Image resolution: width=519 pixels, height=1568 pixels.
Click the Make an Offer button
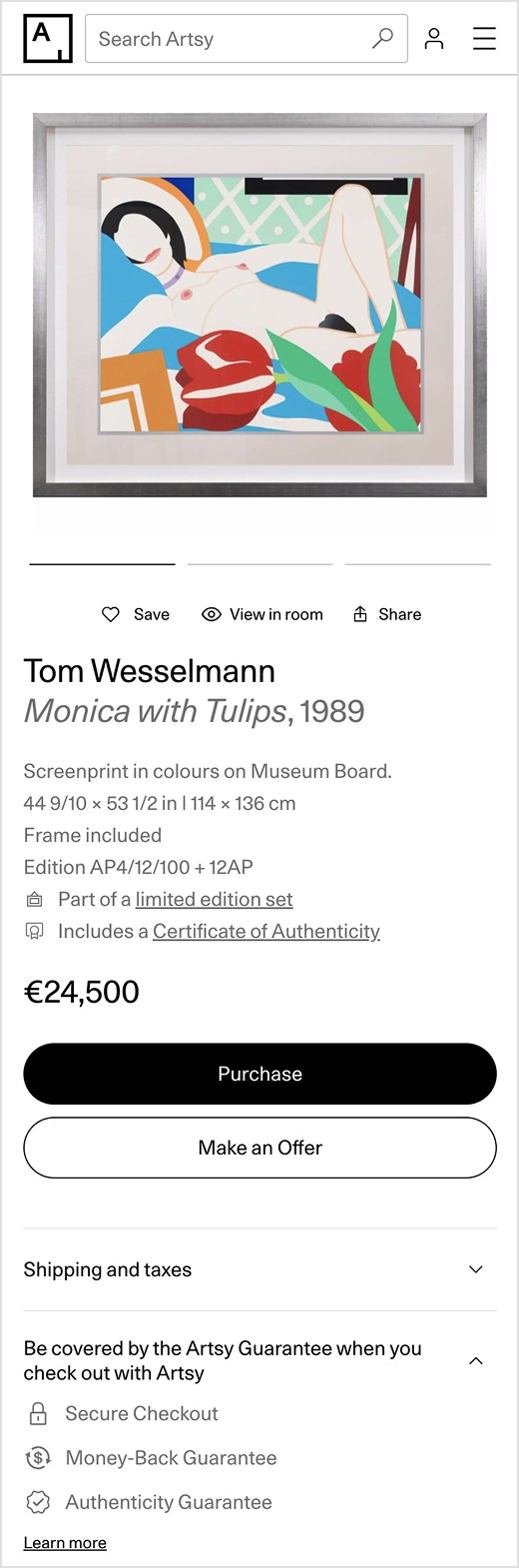point(259,1148)
